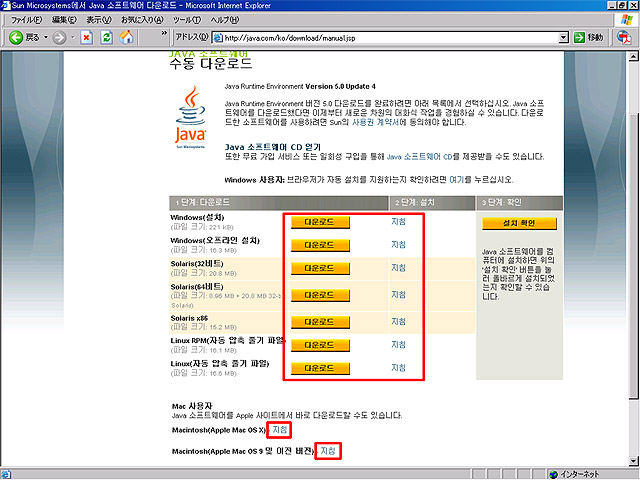
Task: Click the Internet zone icon in status bar
Action: pyautogui.click(x=553, y=474)
